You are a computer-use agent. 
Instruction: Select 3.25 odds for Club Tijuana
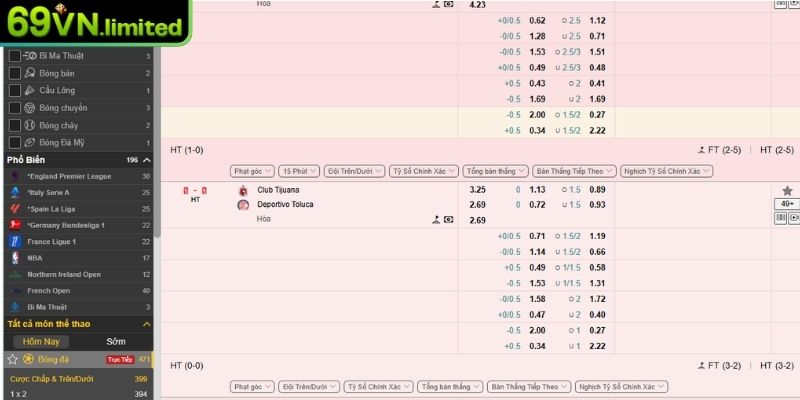pos(478,190)
